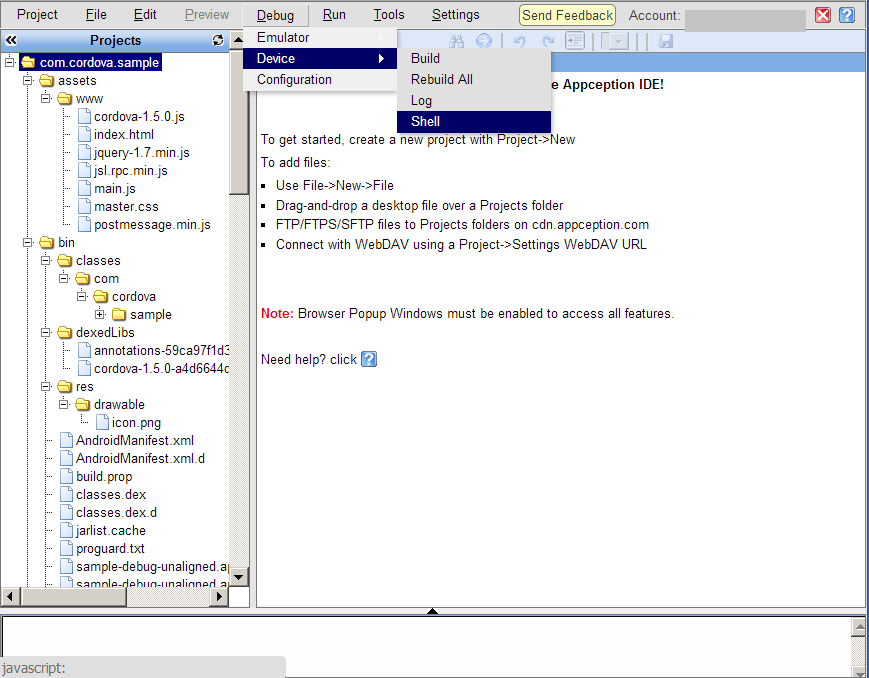Open the Emulator submenu
This screenshot has width=869, height=678.
[320, 37]
